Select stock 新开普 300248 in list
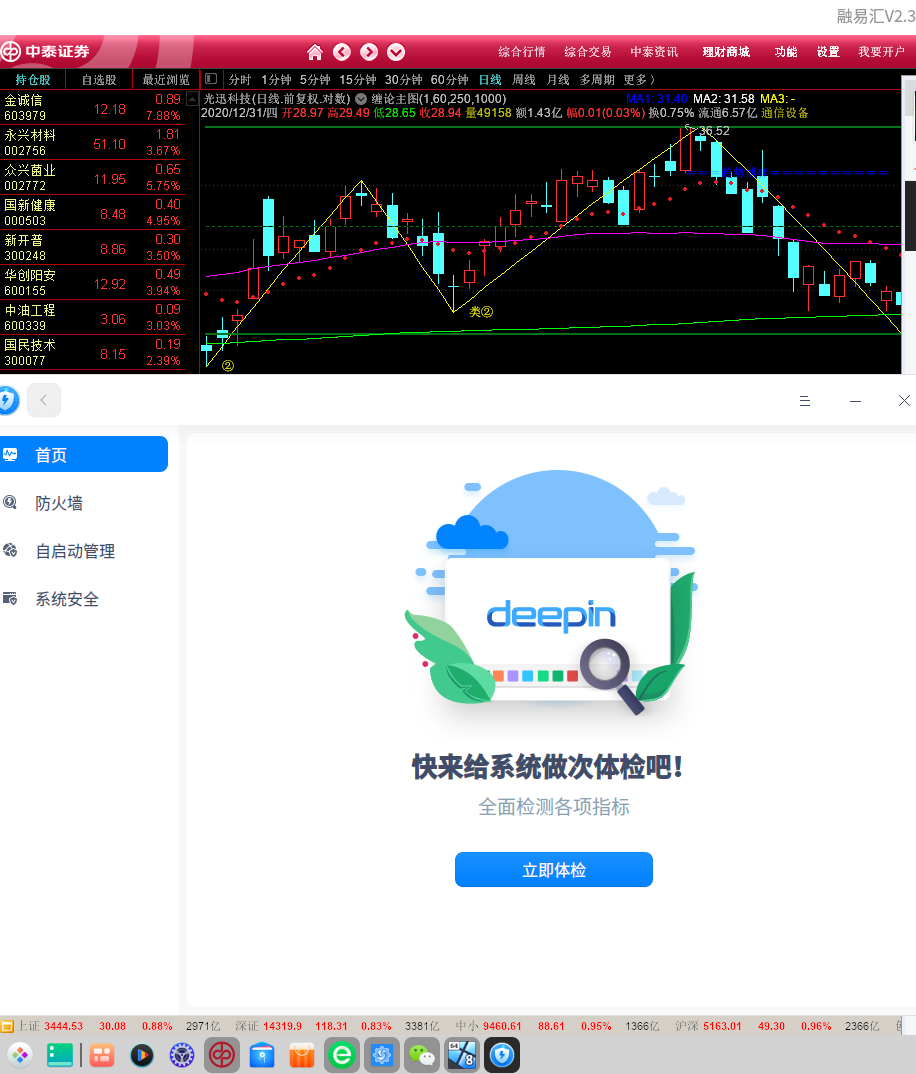The image size is (916, 1074). tap(92, 248)
